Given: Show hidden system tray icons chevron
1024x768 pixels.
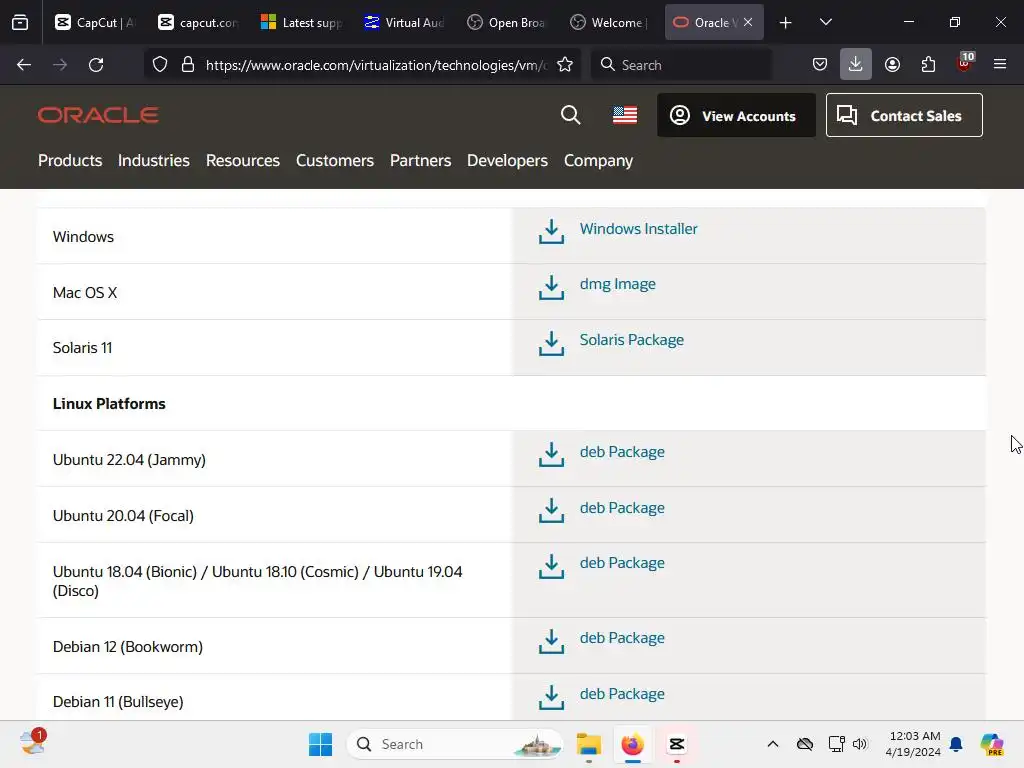Looking at the screenshot, I should click(x=773, y=744).
